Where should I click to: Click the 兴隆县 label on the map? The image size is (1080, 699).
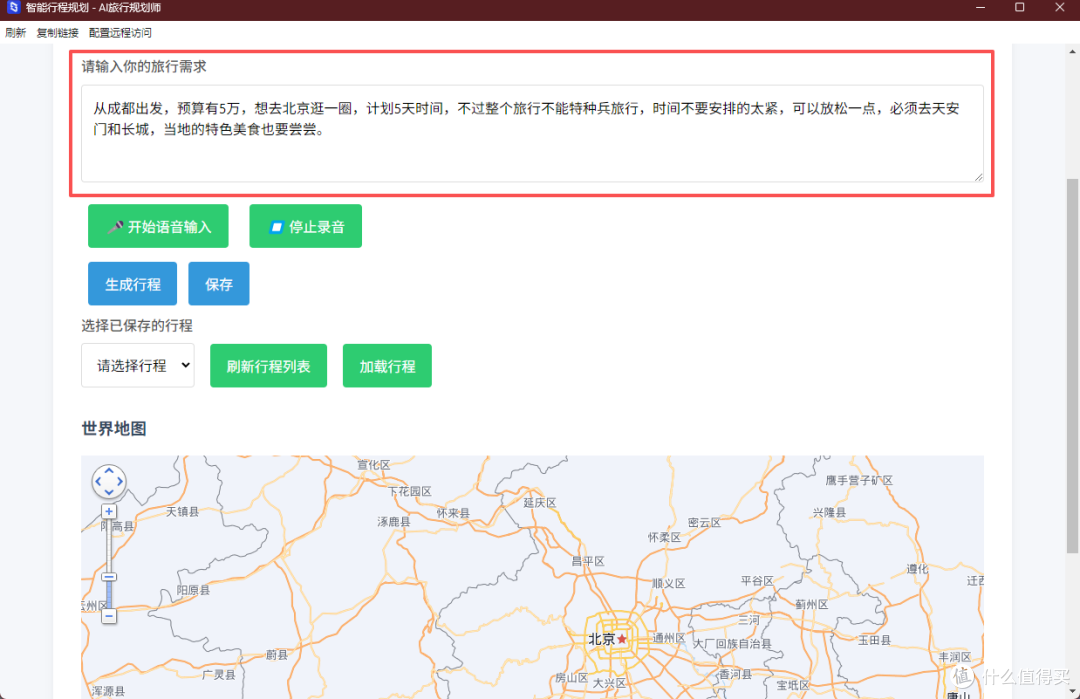829,512
